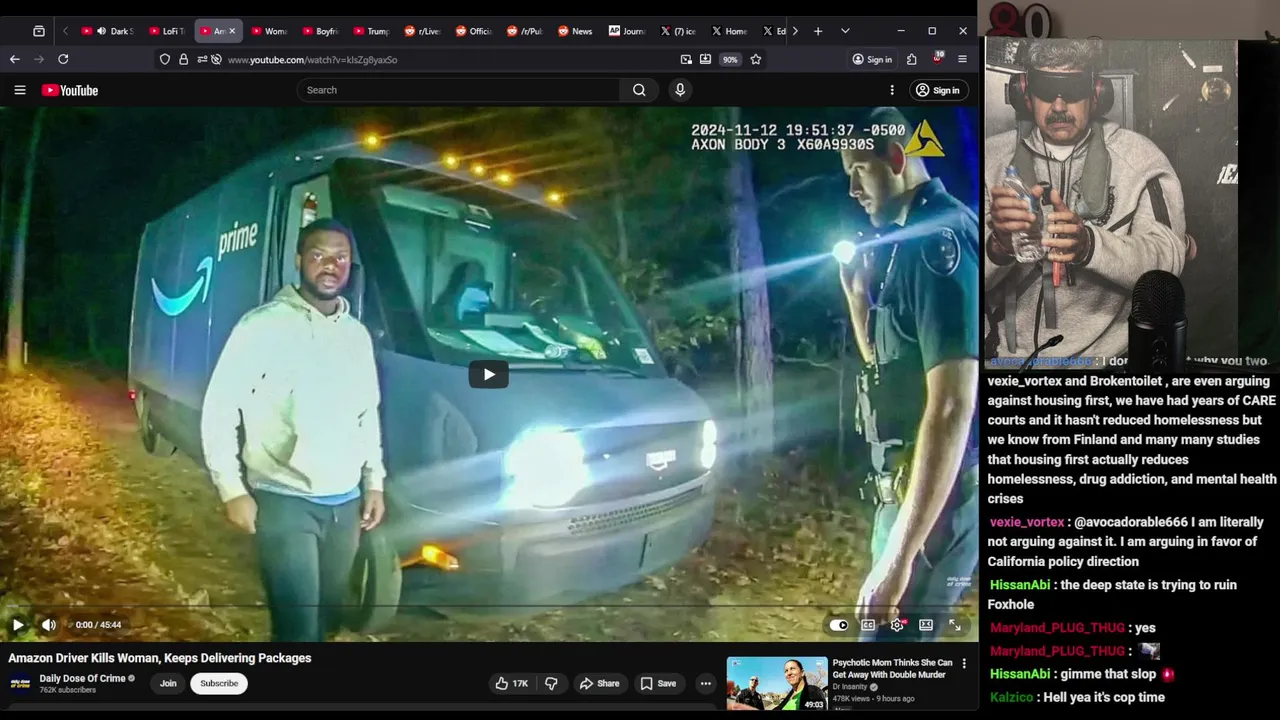Open the YouTube guide hamburger menu
1280x720 pixels.
(19, 90)
